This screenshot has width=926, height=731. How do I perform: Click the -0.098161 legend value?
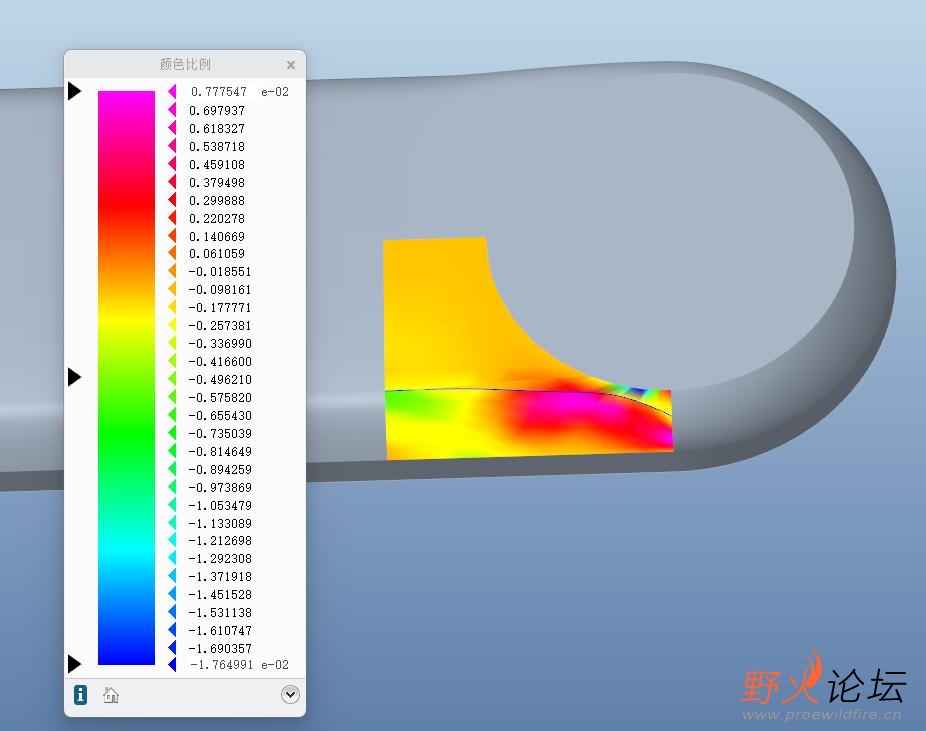pyautogui.click(x=220, y=289)
